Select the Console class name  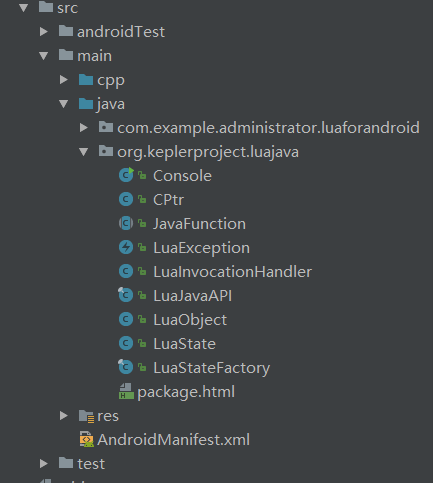pos(182,176)
